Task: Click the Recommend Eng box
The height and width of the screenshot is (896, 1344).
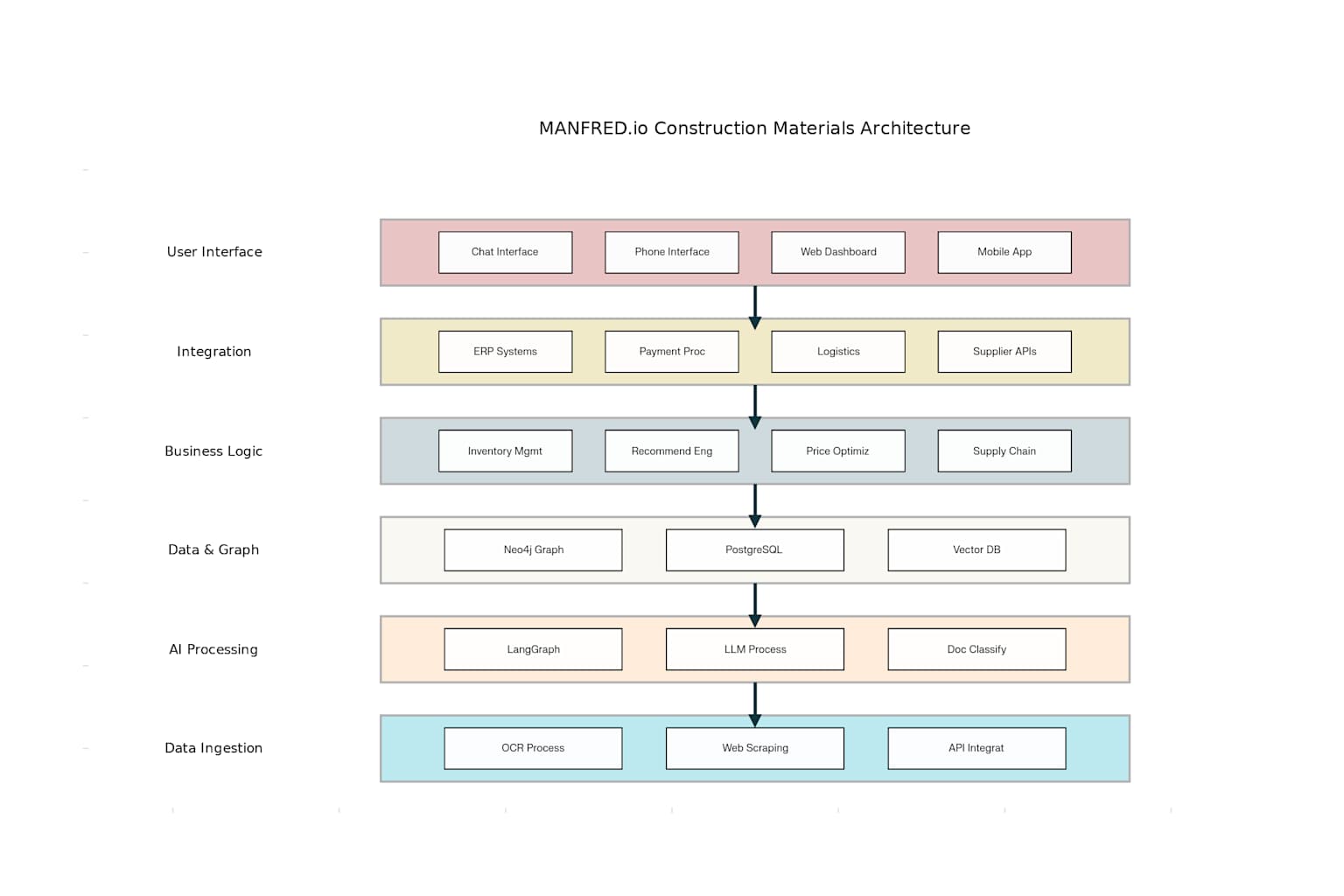Action: click(671, 451)
